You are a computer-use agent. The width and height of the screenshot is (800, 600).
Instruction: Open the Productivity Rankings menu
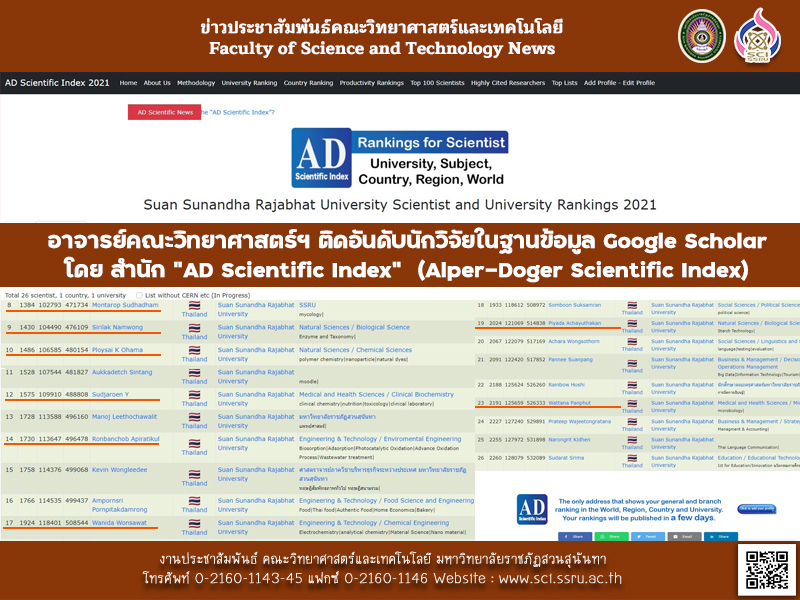[371, 83]
